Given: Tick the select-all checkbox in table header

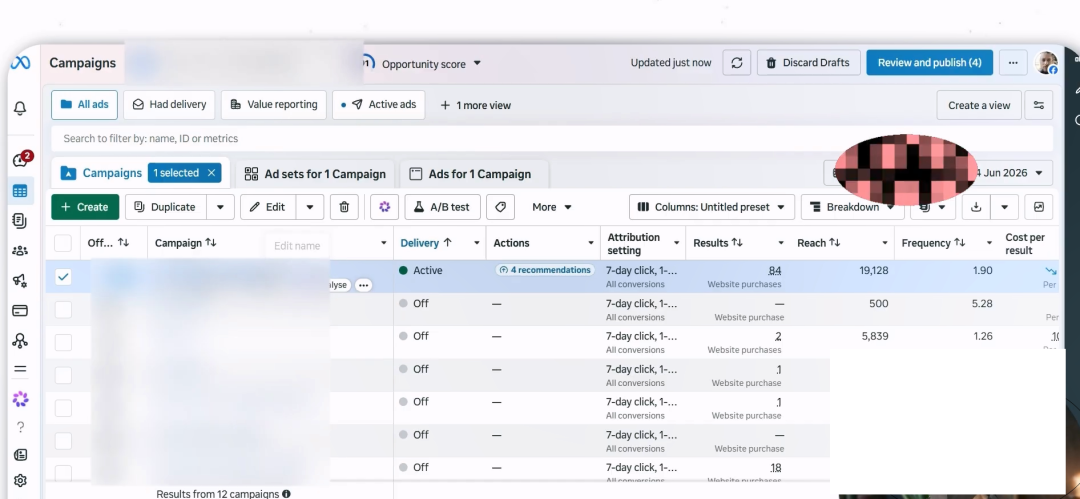Looking at the screenshot, I should tap(63, 243).
